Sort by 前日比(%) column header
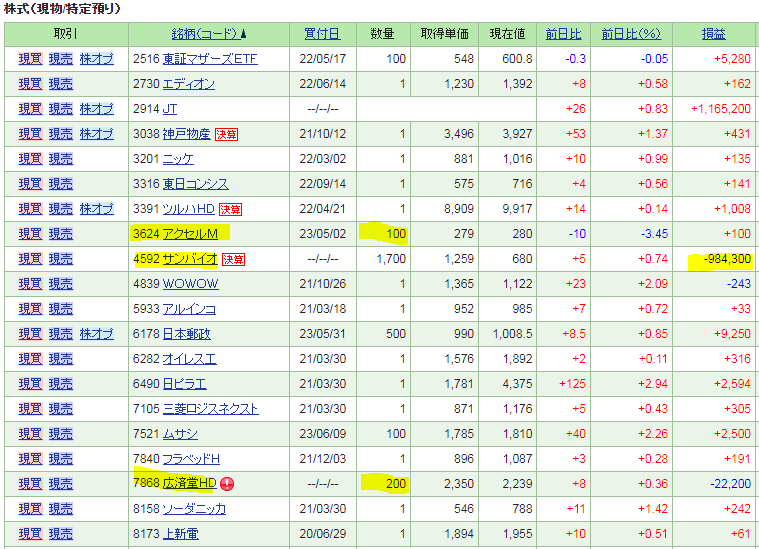The width and height of the screenshot is (759, 549). click(x=631, y=34)
